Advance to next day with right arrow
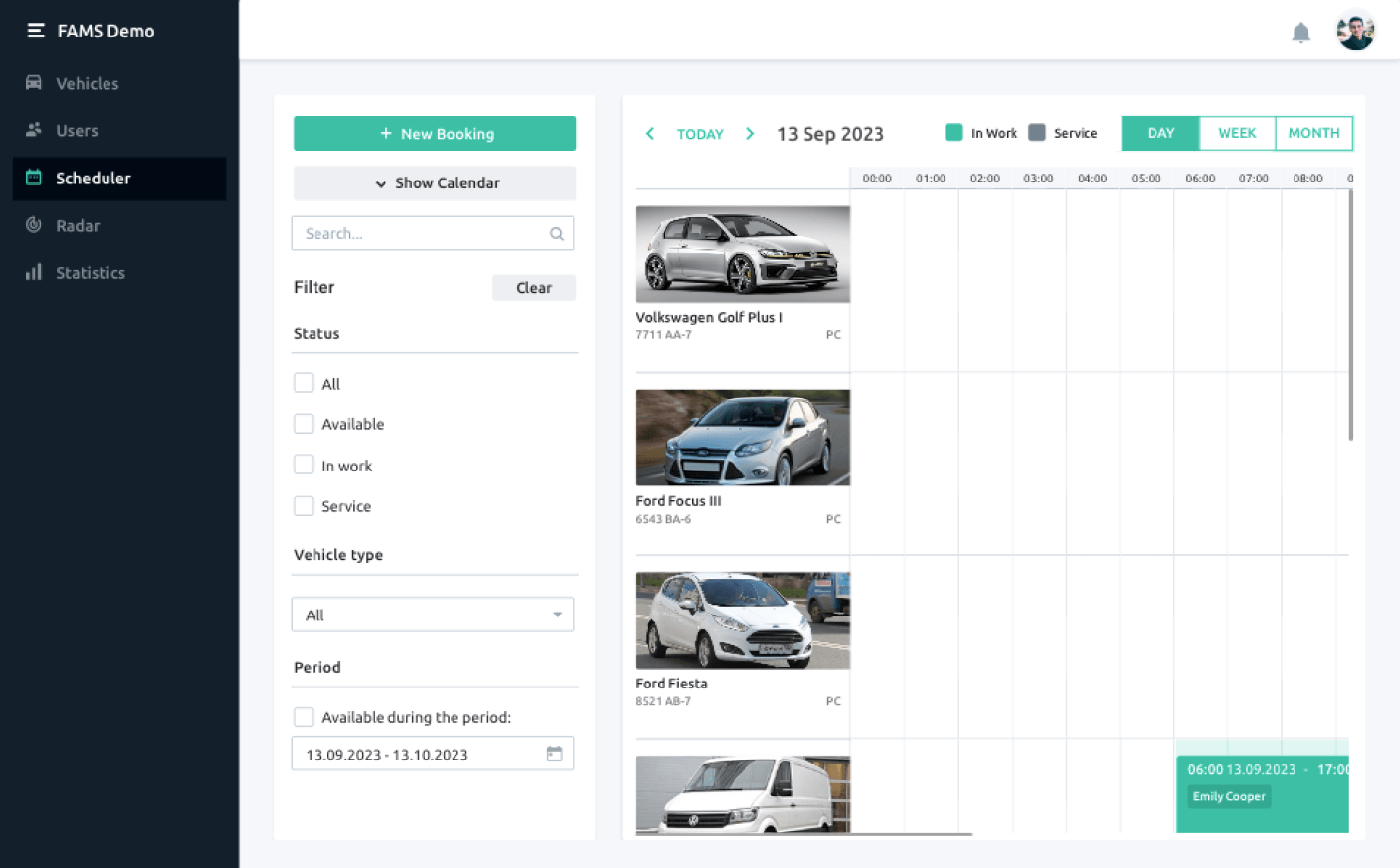Screen dimensions: 1400x868 (x=750, y=134)
